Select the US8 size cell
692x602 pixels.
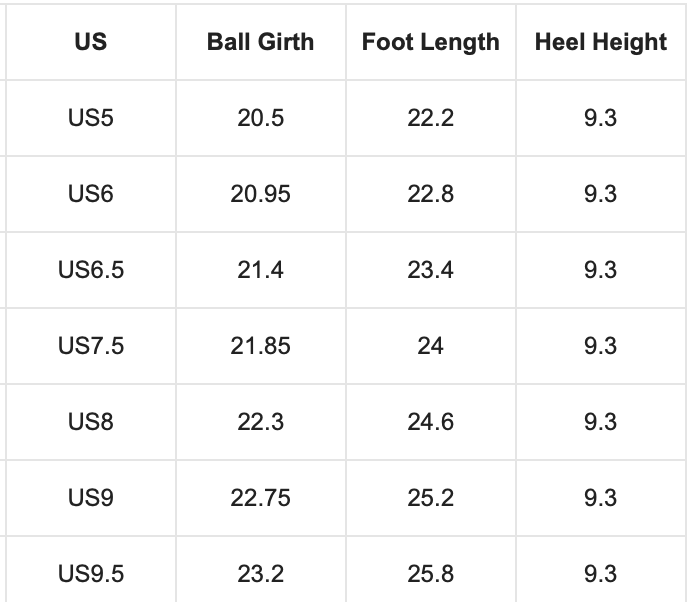91,422
